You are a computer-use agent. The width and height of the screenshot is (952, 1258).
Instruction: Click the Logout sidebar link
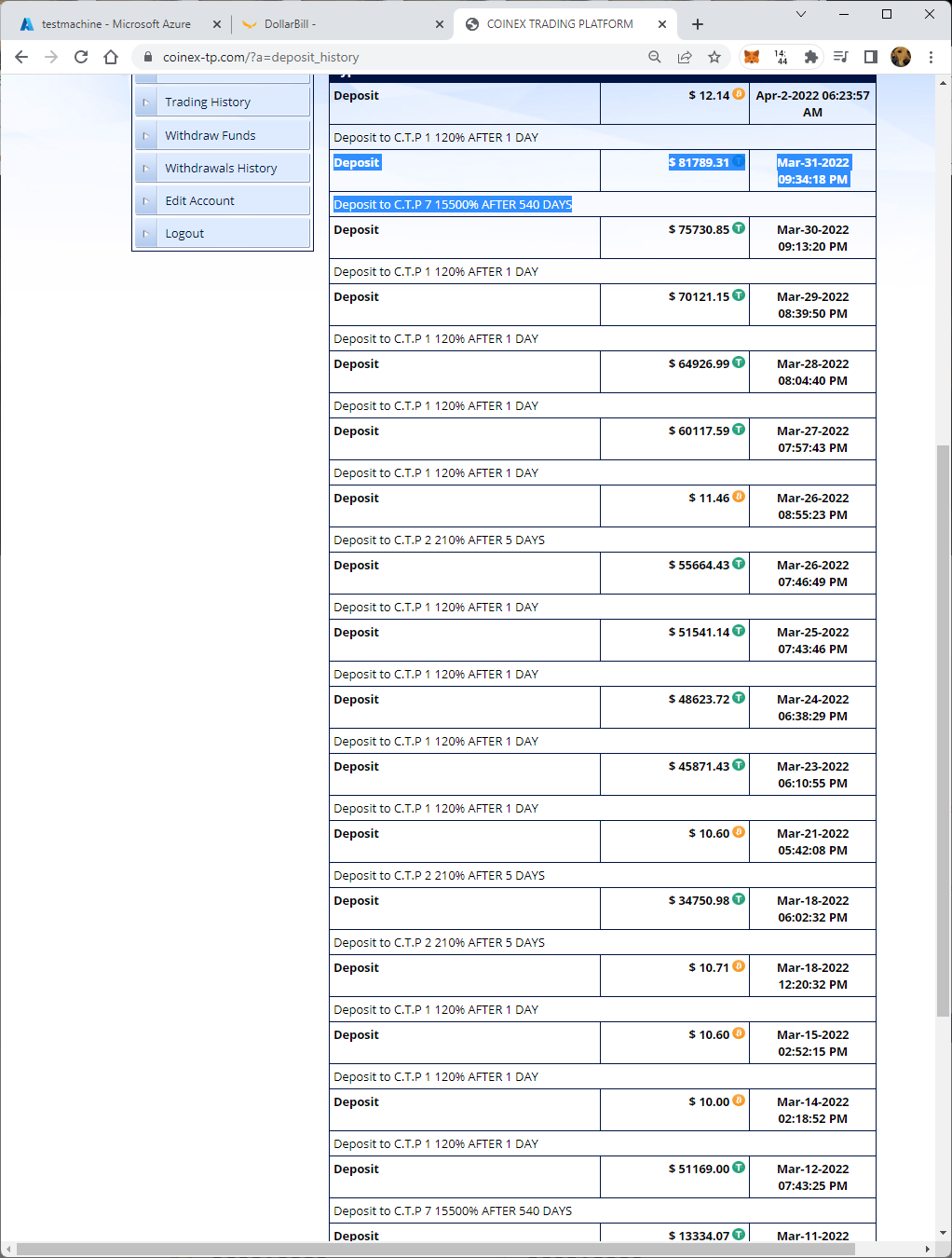coord(184,234)
